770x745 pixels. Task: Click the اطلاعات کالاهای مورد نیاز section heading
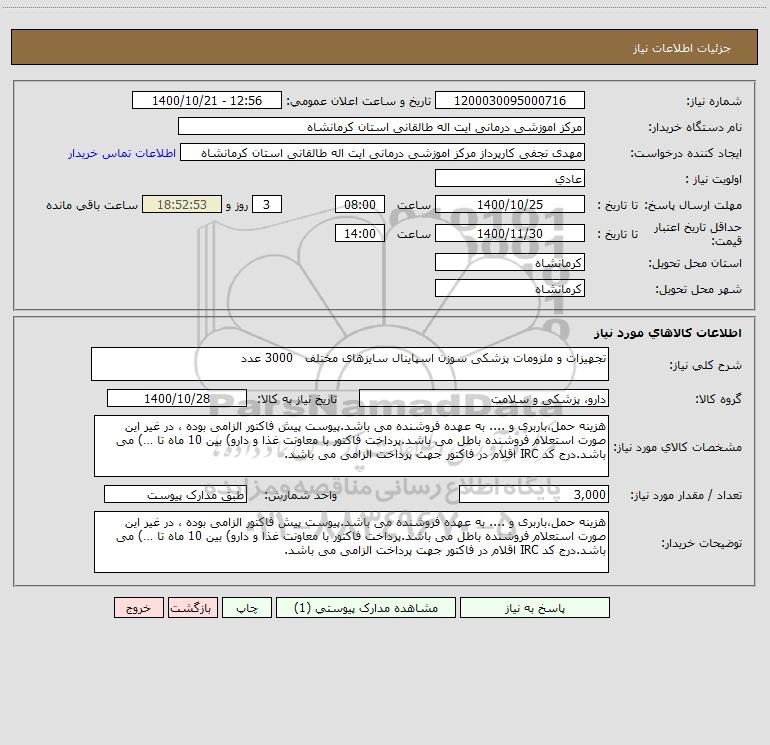click(668, 333)
